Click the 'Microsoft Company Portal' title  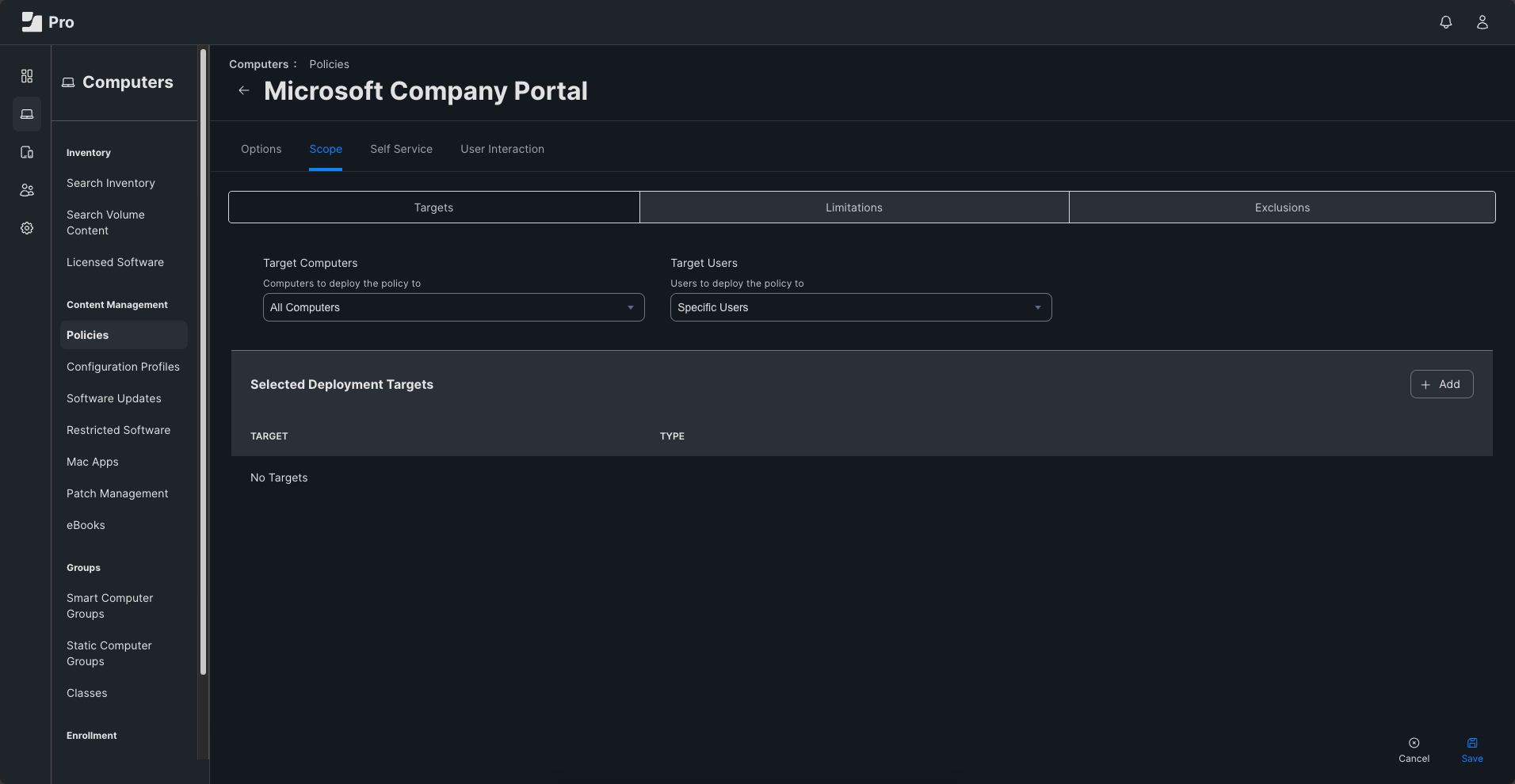pyautogui.click(x=425, y=91)
